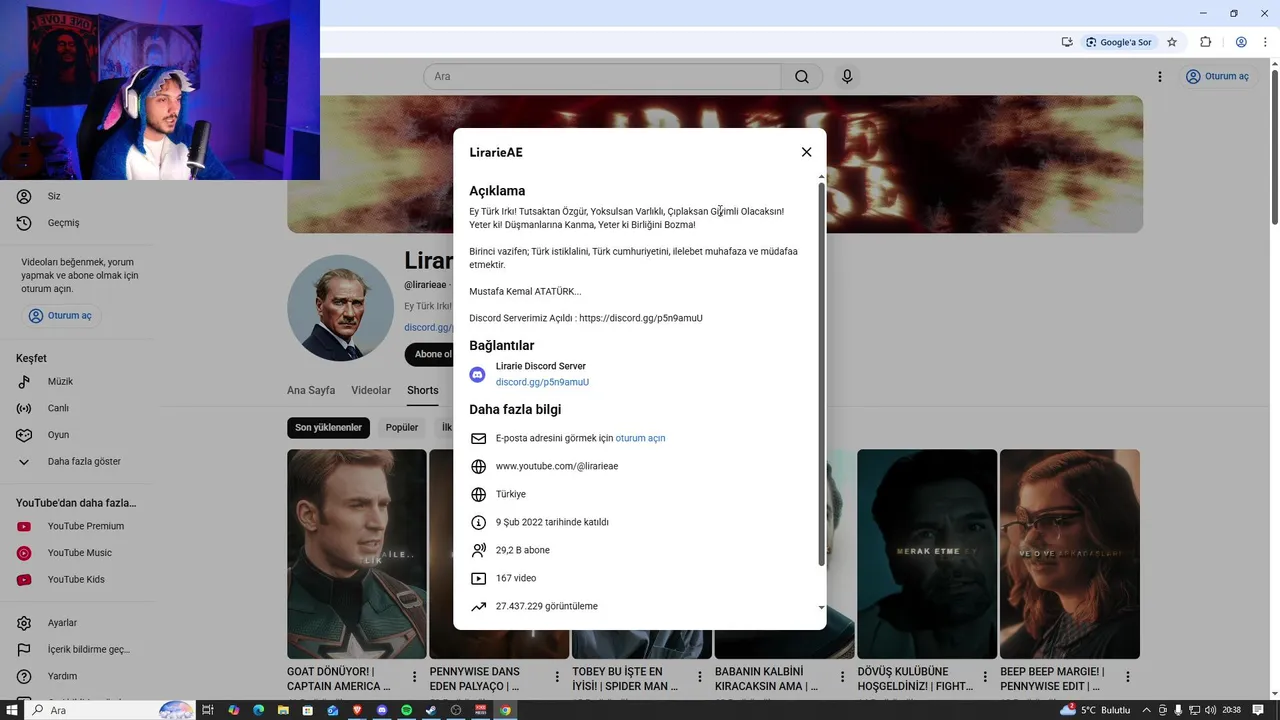
Task: Focus the YouTube Ara search field
Action: pos(602,77)
